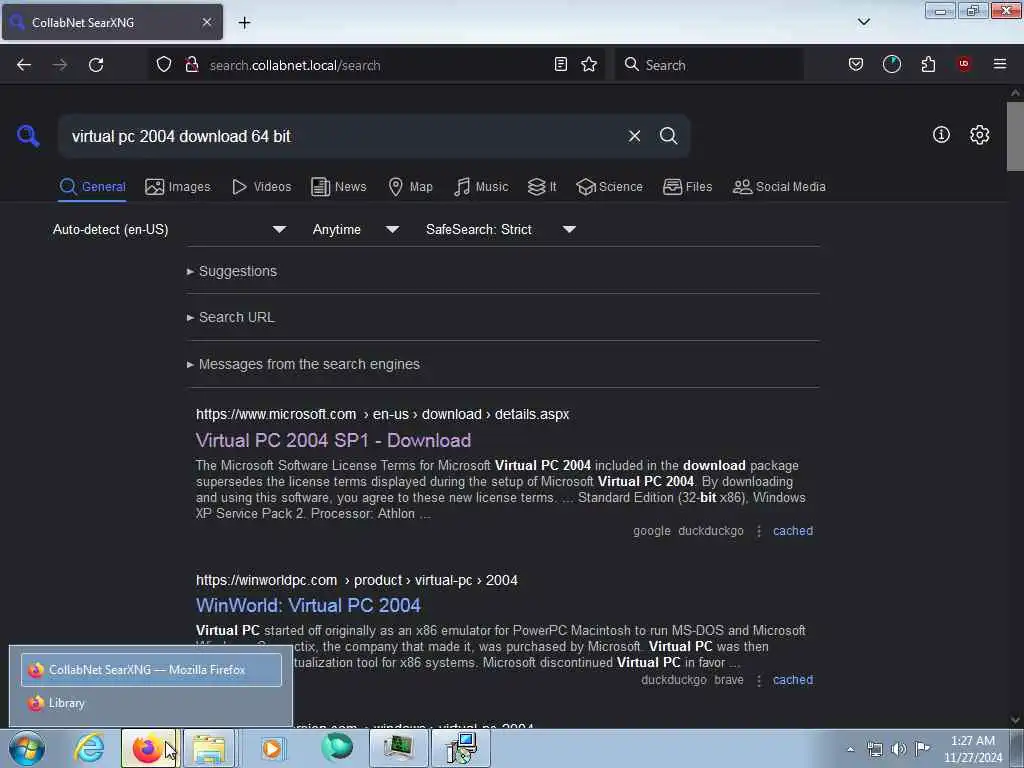Screen dimensions: 1024x768
Task: Click the green round taskbar app icon
Action: (337, 748)
